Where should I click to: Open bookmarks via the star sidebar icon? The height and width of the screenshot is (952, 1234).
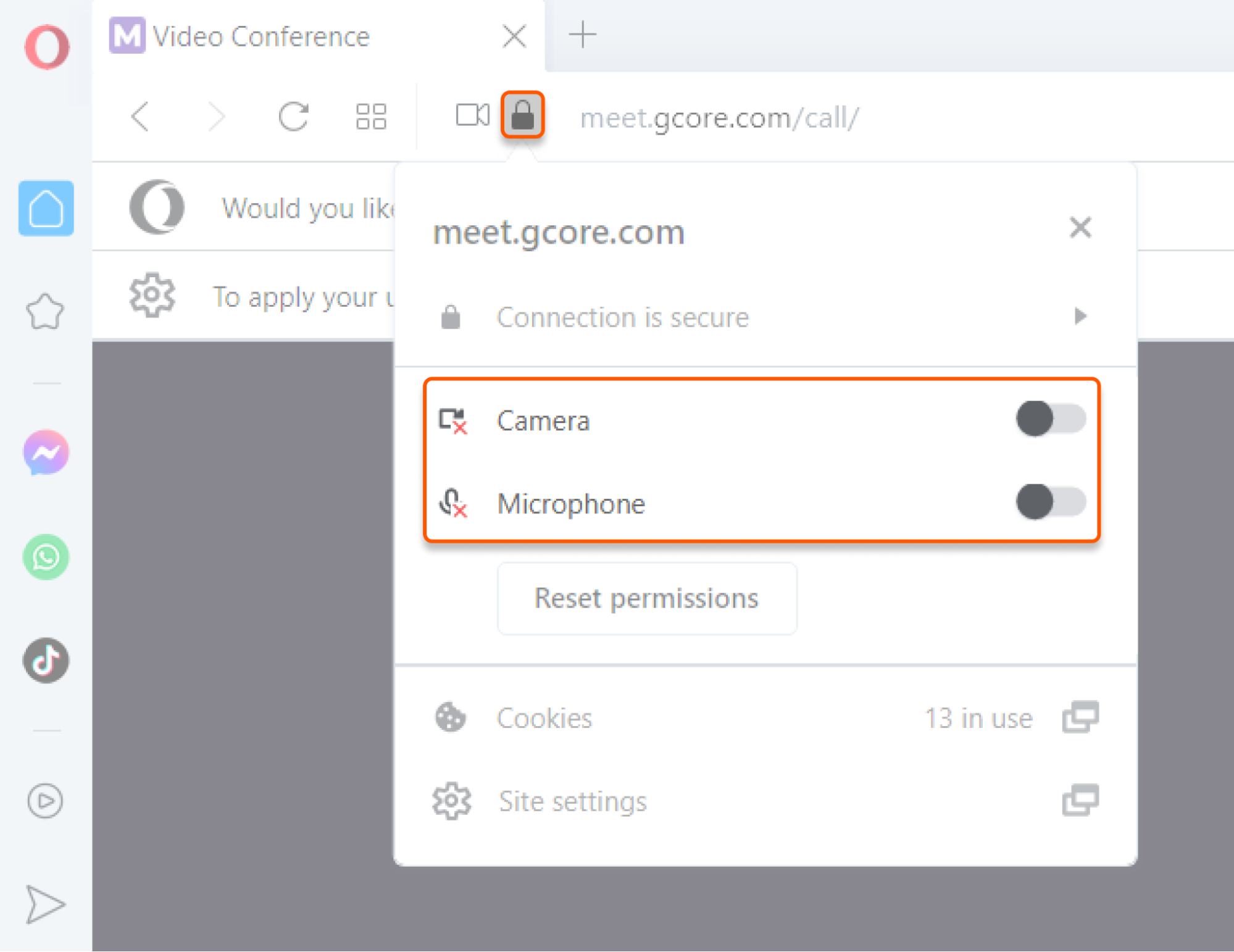pos(45,312)
